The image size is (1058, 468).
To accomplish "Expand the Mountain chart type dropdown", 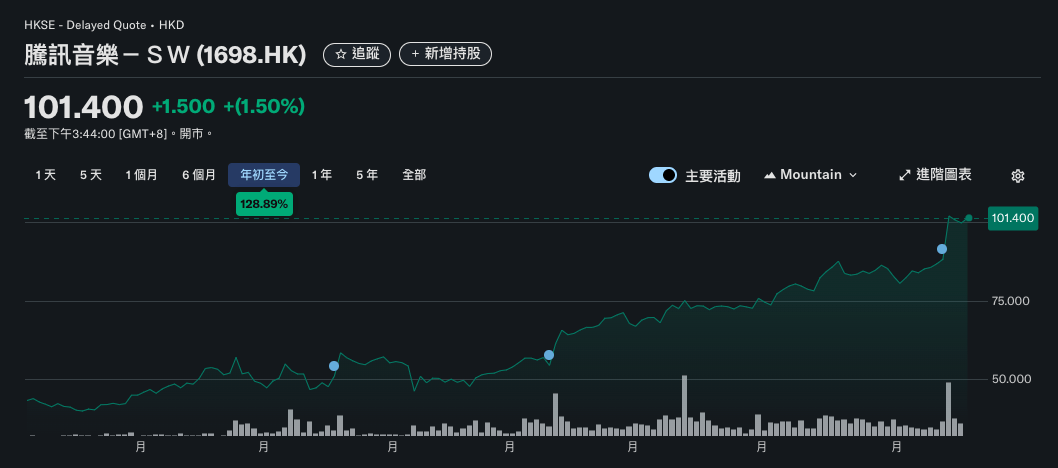I will coord(852,175).
